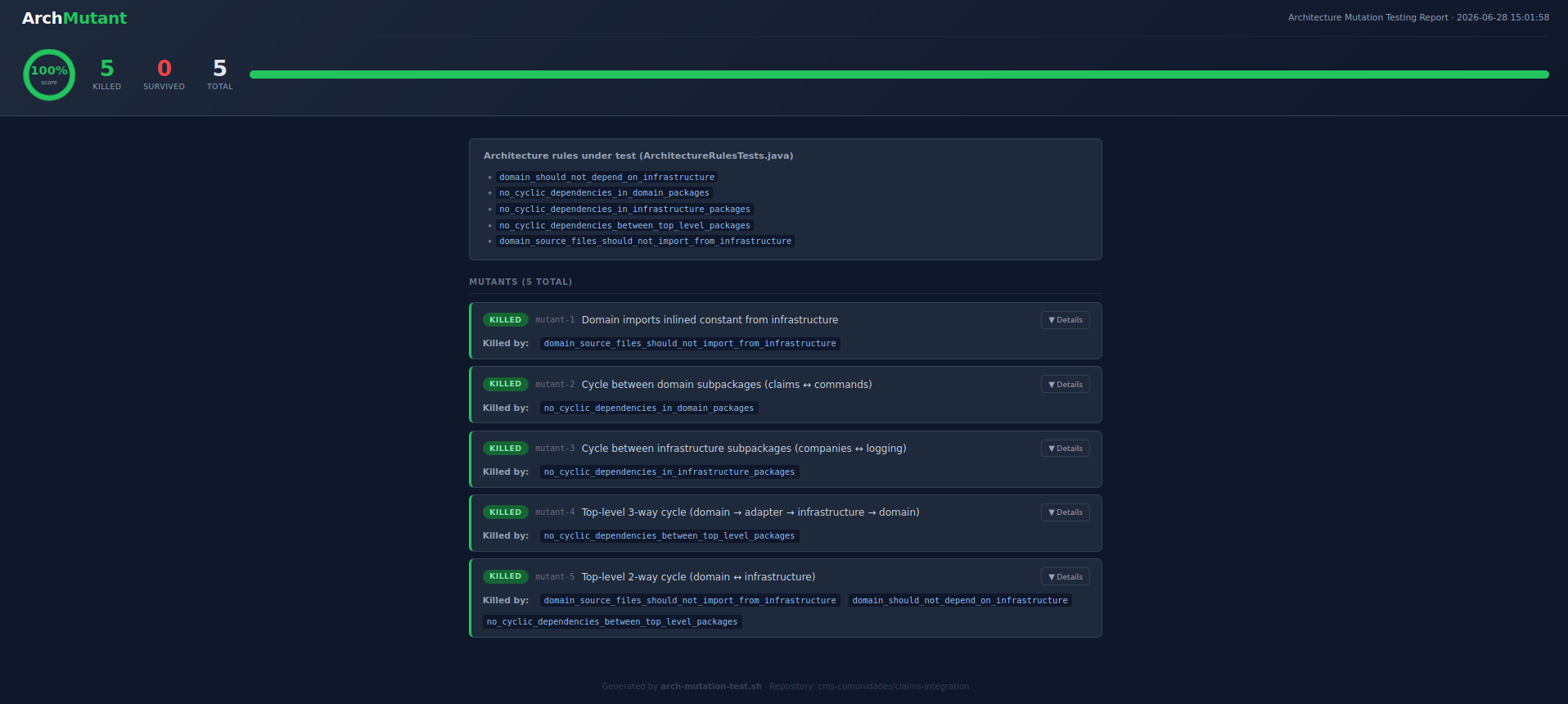Viewport: 1568px width, 704px height.
Task: Click the report timestamp text in header
Action: 1418,17
